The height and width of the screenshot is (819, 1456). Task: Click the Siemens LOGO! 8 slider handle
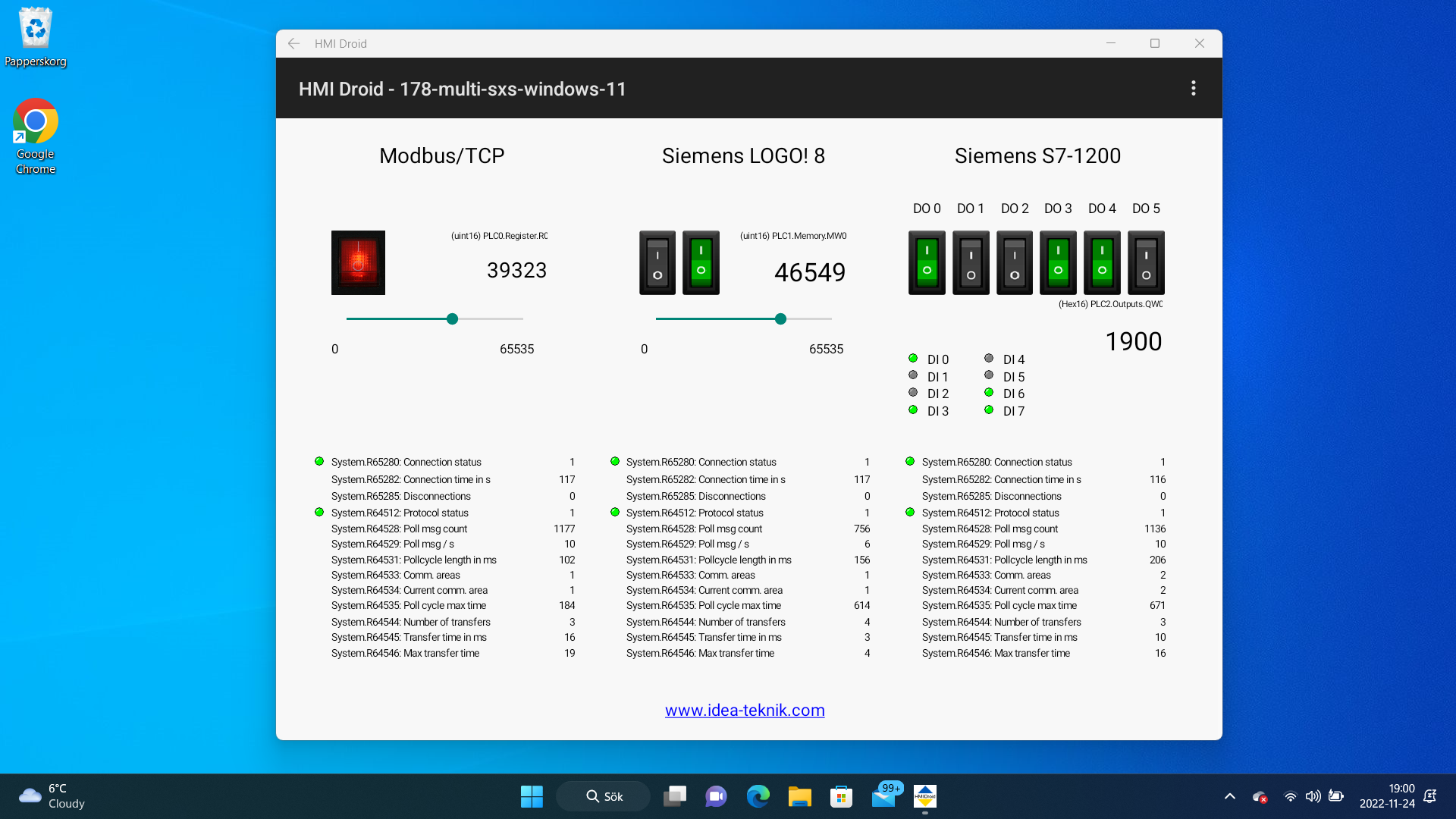click(780, 318)
